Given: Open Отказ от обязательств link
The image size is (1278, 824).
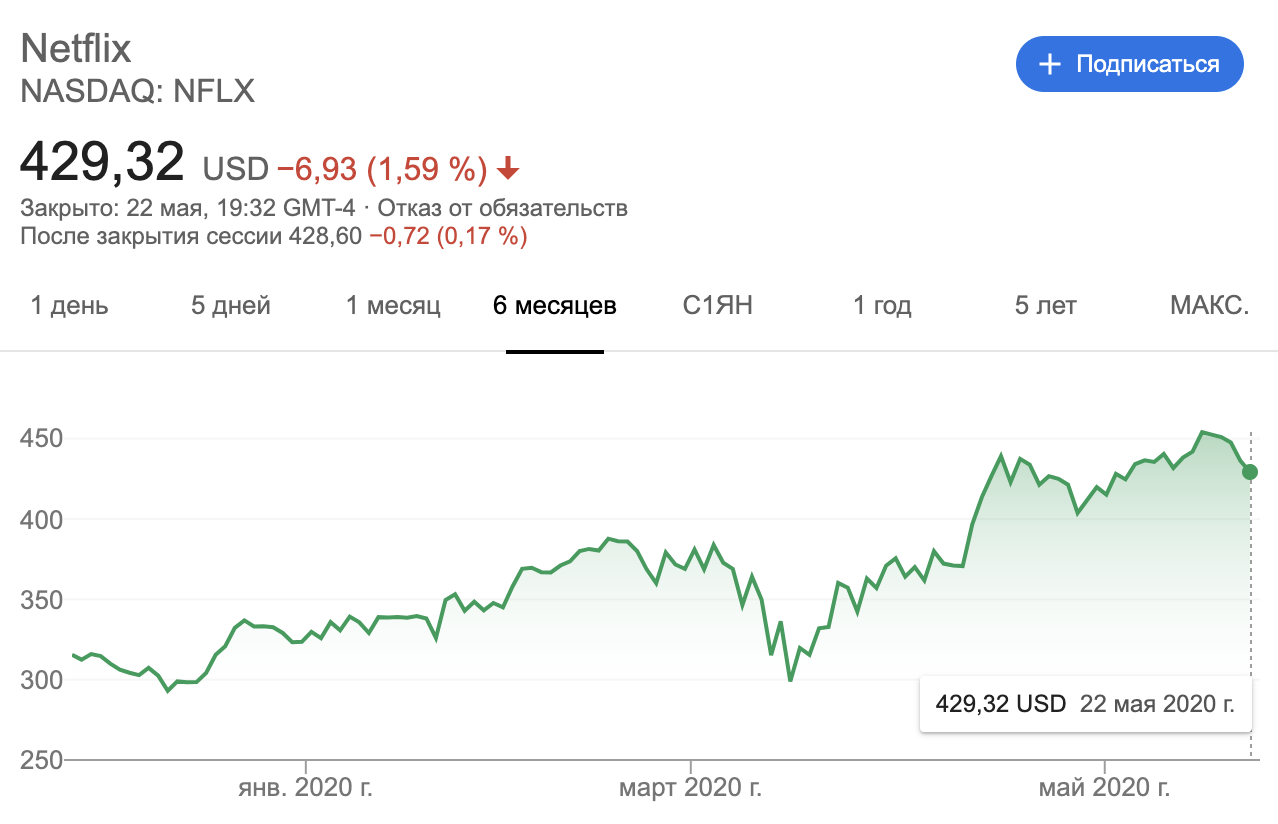Looking at the screenshot, I should 503,209.
